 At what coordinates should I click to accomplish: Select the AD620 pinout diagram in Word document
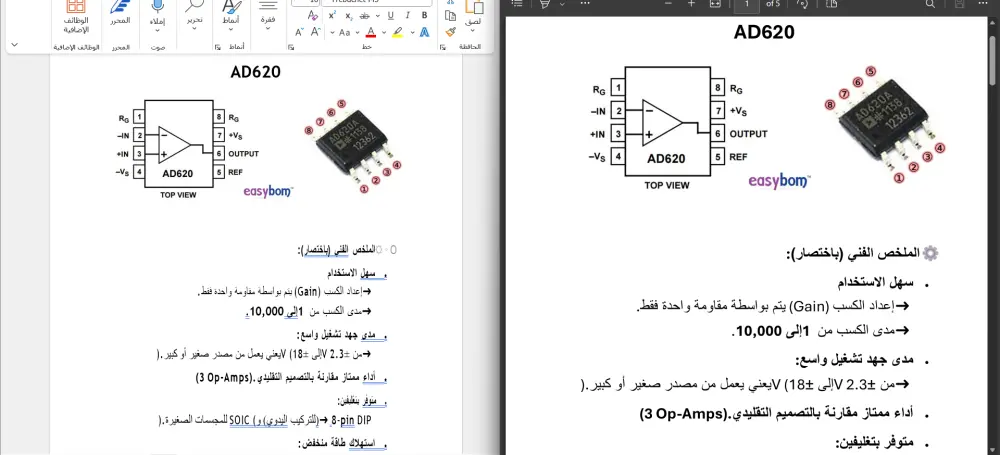(189, 149)
